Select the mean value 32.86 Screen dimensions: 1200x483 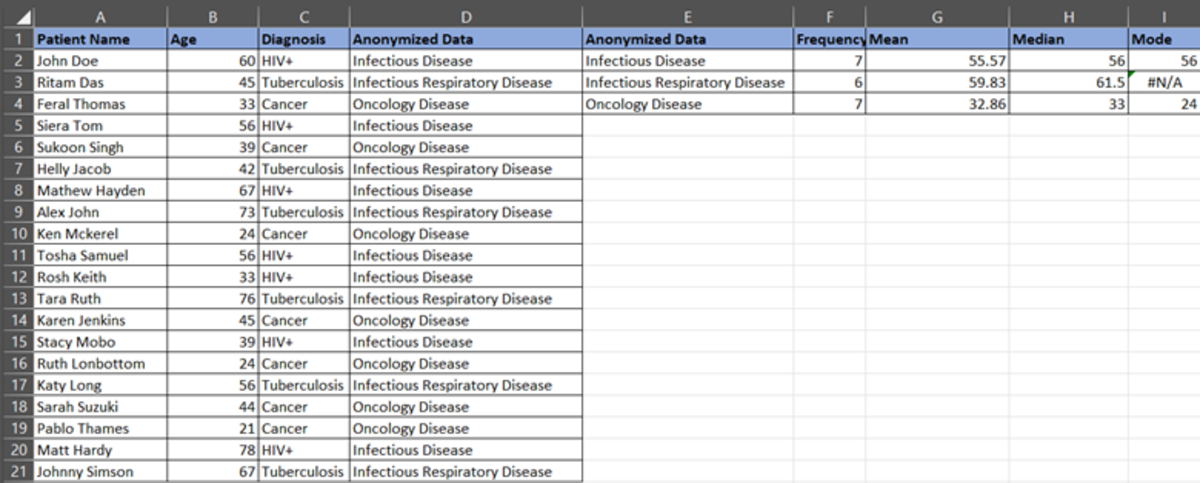[937, 104]
